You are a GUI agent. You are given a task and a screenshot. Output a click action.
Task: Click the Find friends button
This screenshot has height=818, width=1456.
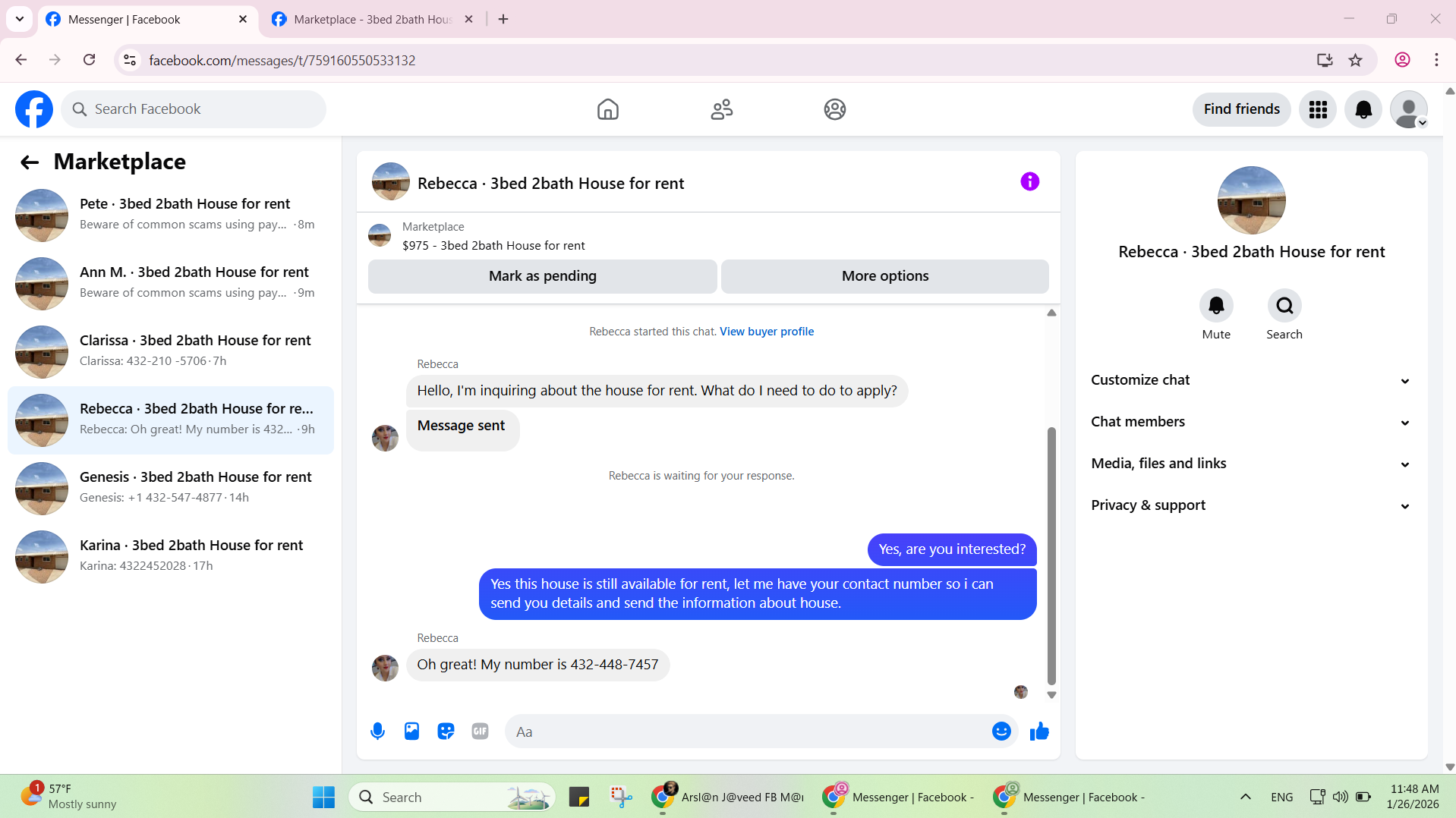click(1241, 109)
